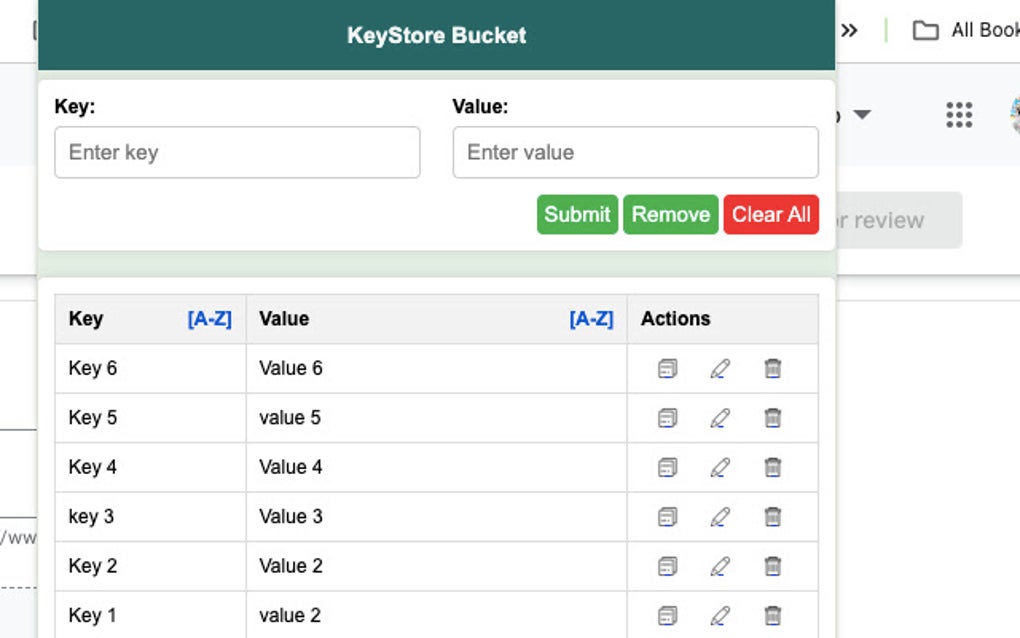This screenshot has height=638, width=1020.
Task: Click the Remove button
Action: (670, 214)
